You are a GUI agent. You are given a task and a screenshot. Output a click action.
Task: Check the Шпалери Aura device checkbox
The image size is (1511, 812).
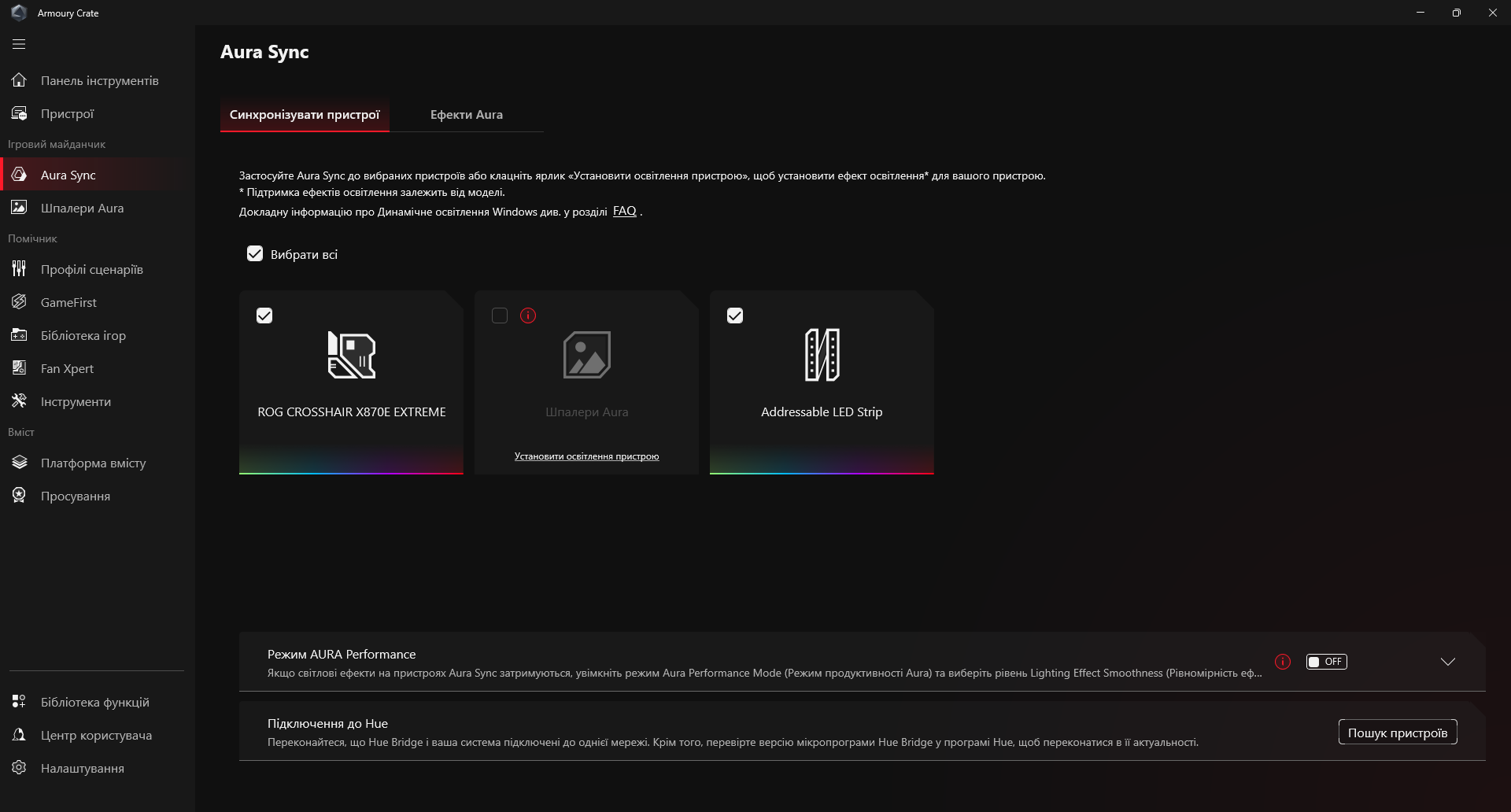pos(500,316)
